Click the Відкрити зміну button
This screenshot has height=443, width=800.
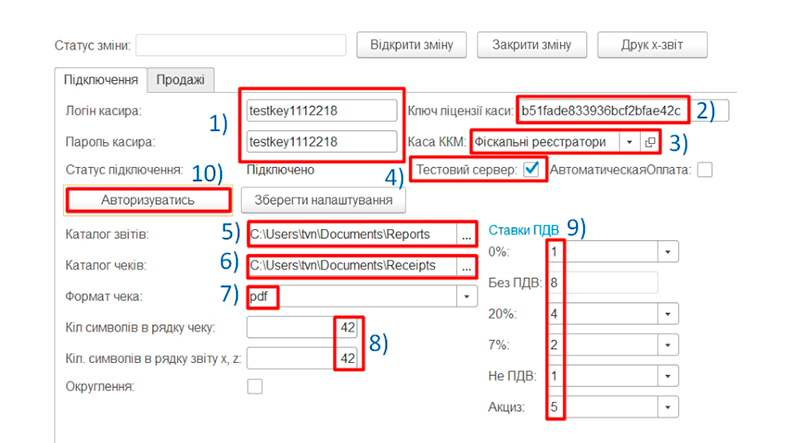[x=411, y=45]
